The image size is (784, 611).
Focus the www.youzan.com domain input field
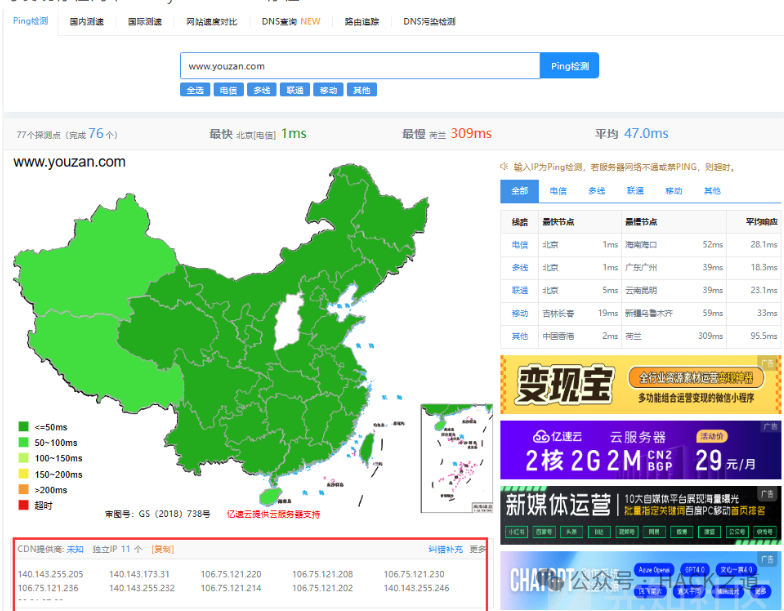coord(360,66)
